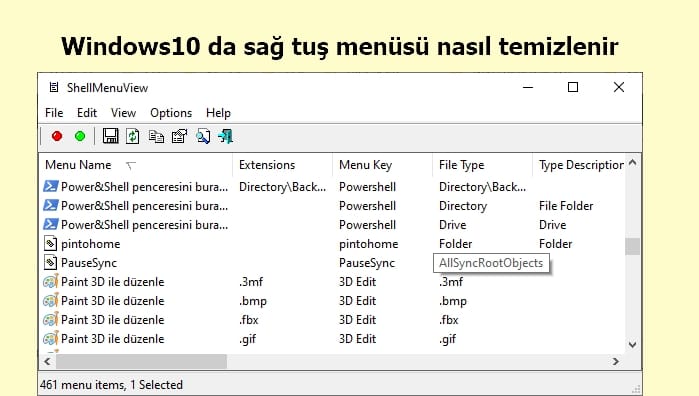Minimize the ShellMenuView window
699x396 pixels.
528,87
